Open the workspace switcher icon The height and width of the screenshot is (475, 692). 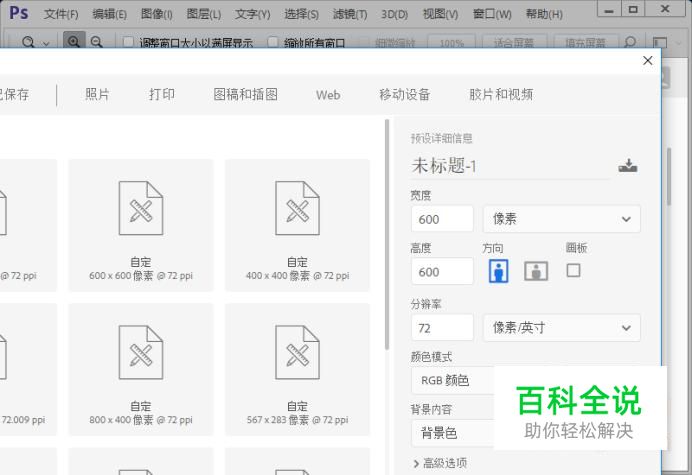click(x=660, y=42)
